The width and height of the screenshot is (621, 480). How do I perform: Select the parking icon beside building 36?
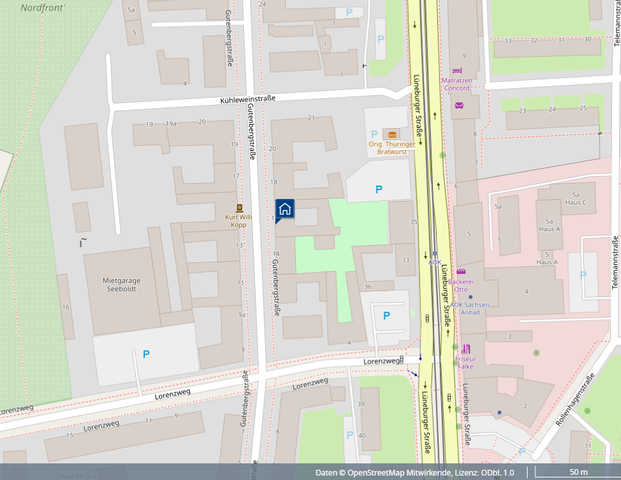coord(387,316)
